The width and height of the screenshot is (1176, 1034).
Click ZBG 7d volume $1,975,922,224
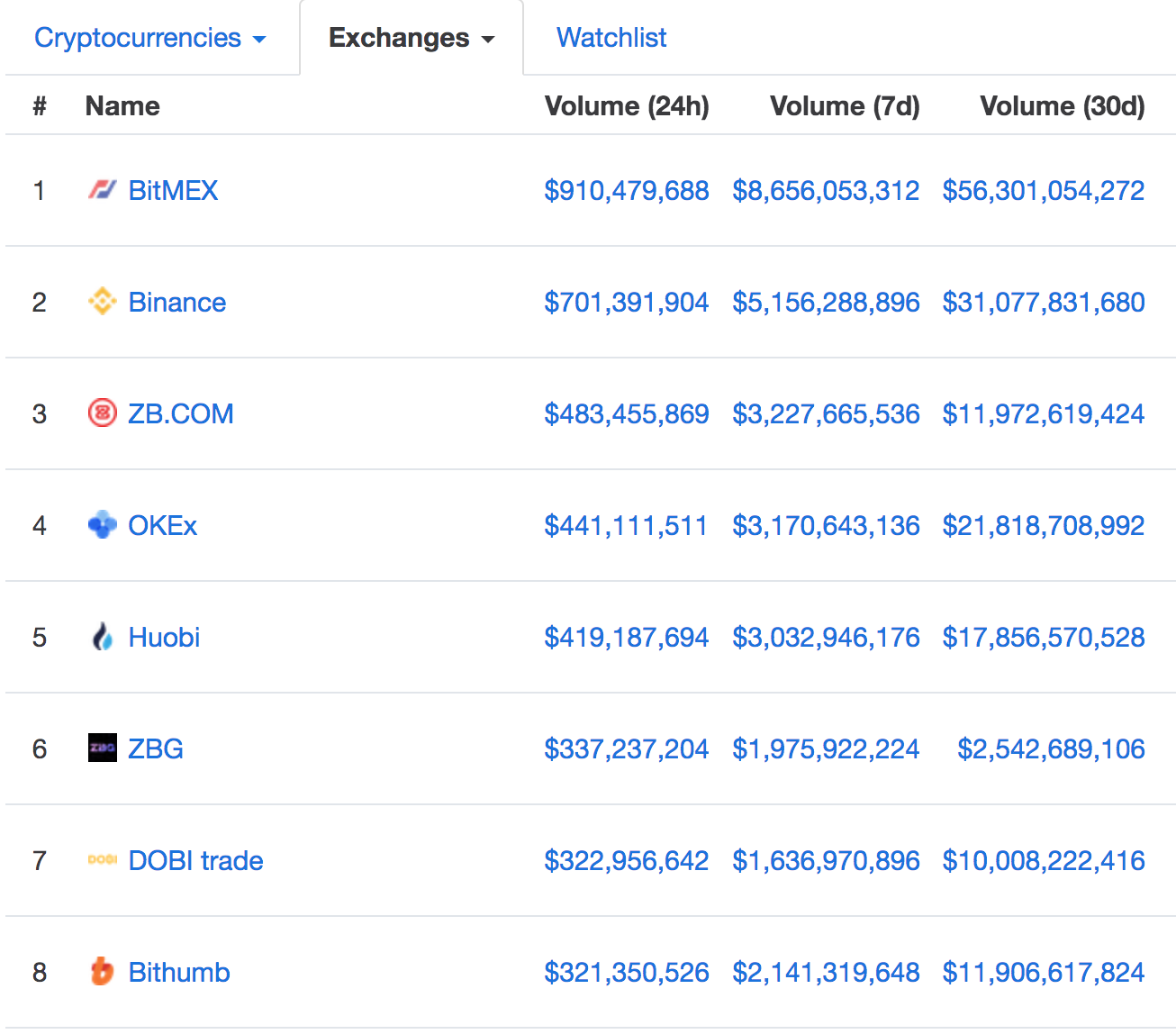coord(826,748)
